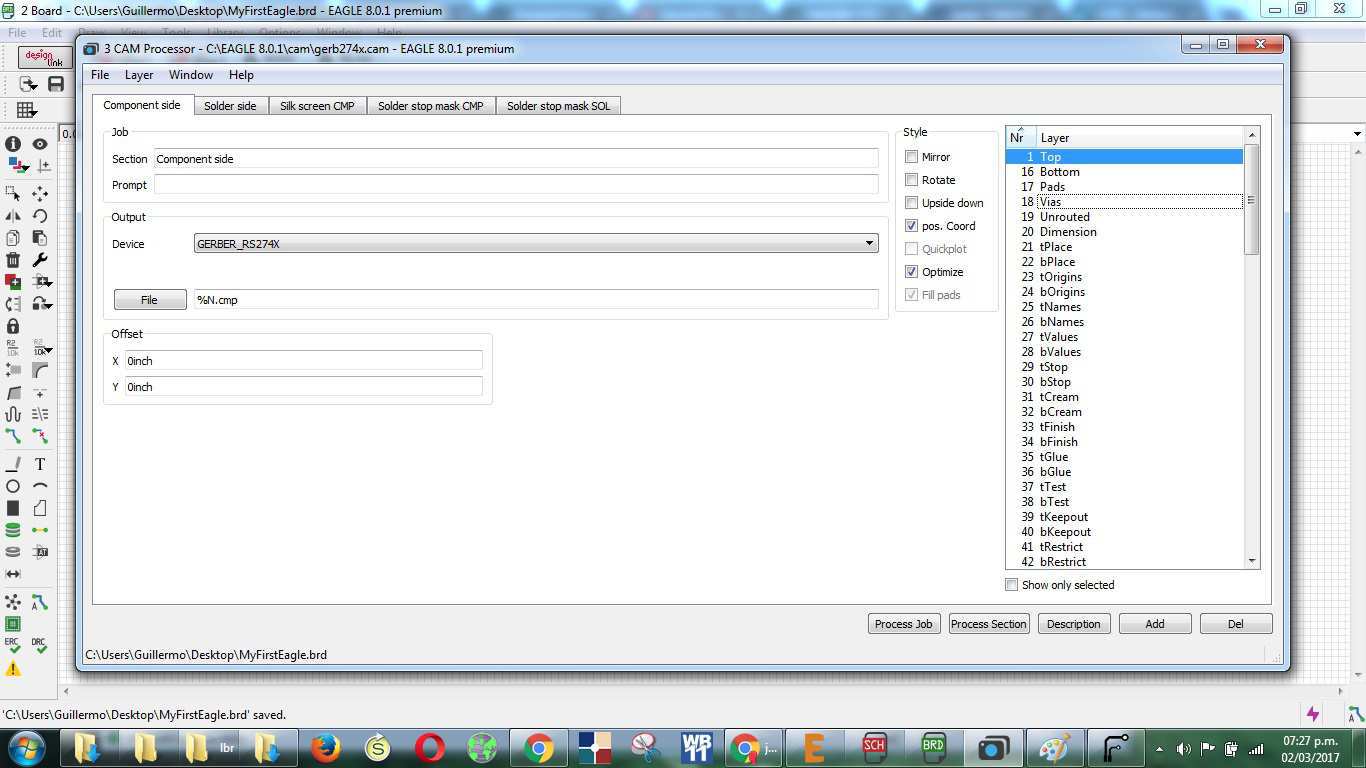Run the DRC check
Image resolution: width=1366 pixels, height=768 pixels.
(x=40, y=646)
